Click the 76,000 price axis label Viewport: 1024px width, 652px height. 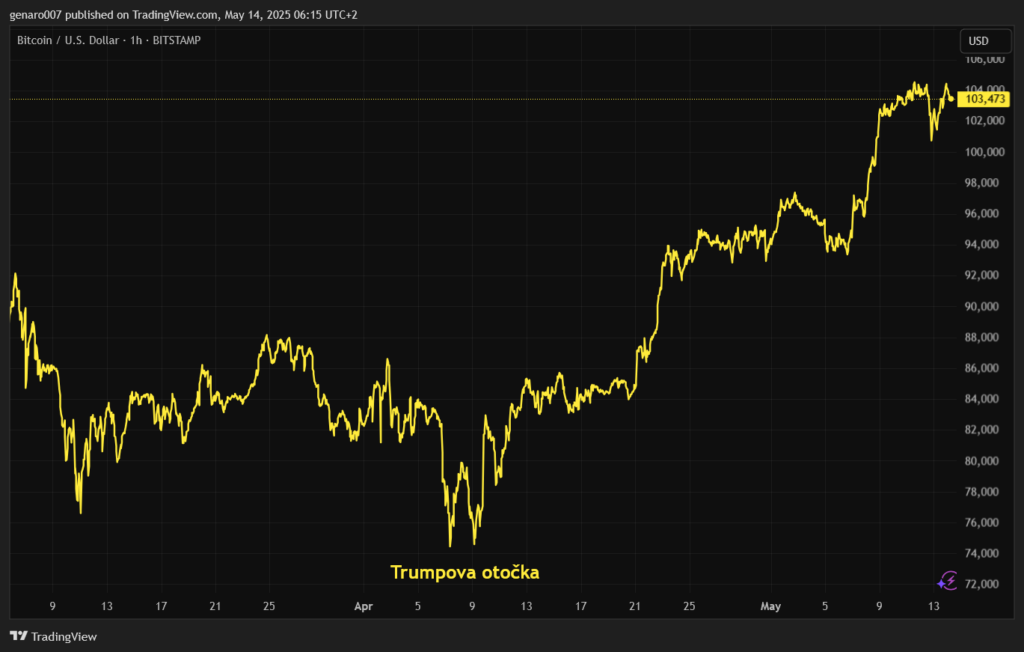tap(986, 523)
